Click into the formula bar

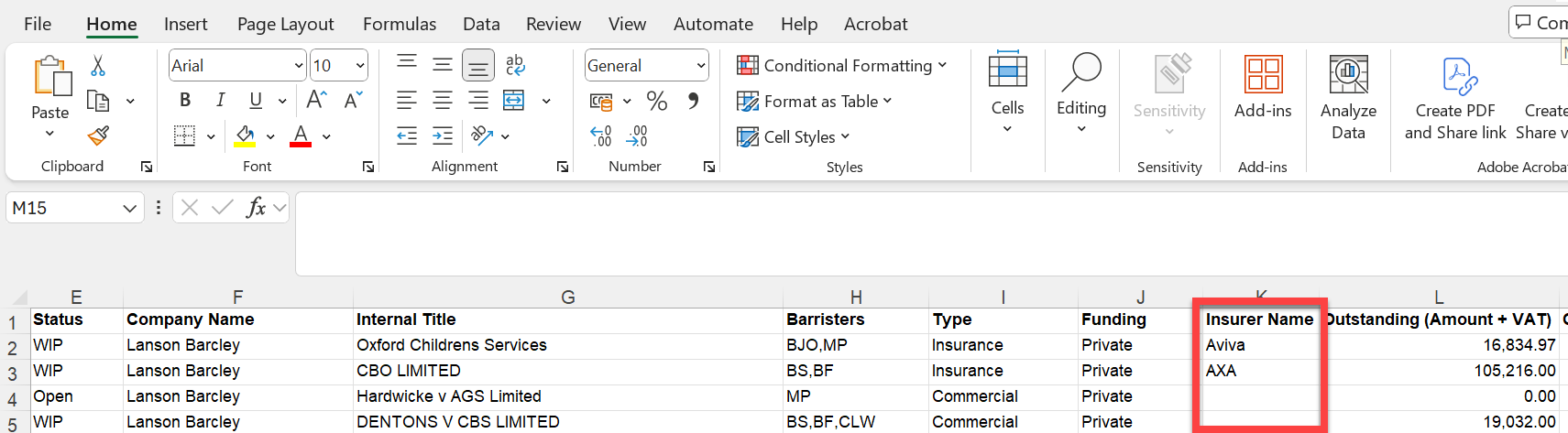930,233
